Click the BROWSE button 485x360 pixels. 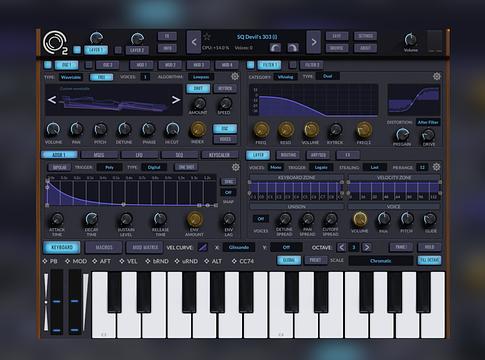point(337,48)
